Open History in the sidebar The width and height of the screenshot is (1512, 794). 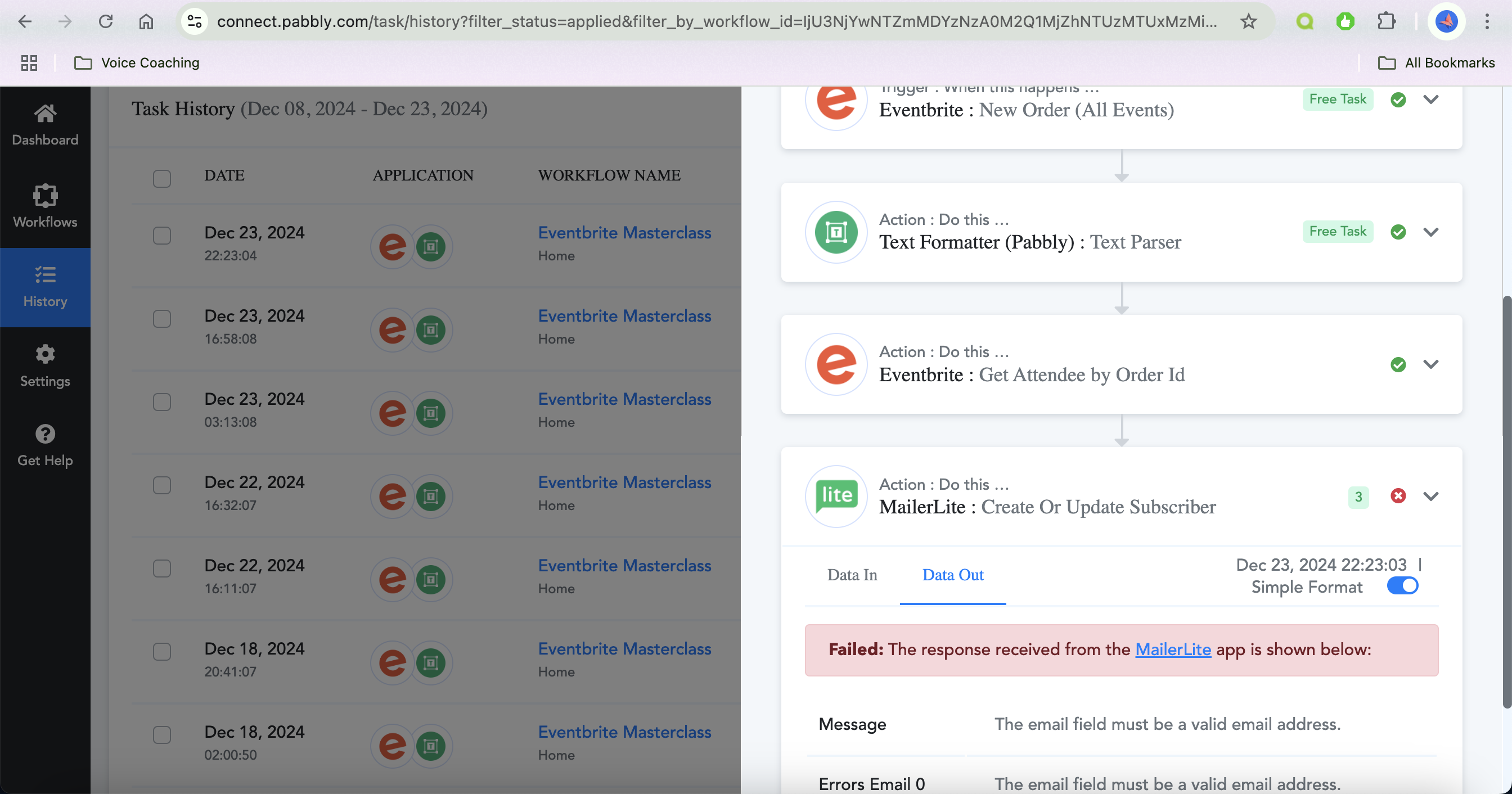[x=45, y=287]
